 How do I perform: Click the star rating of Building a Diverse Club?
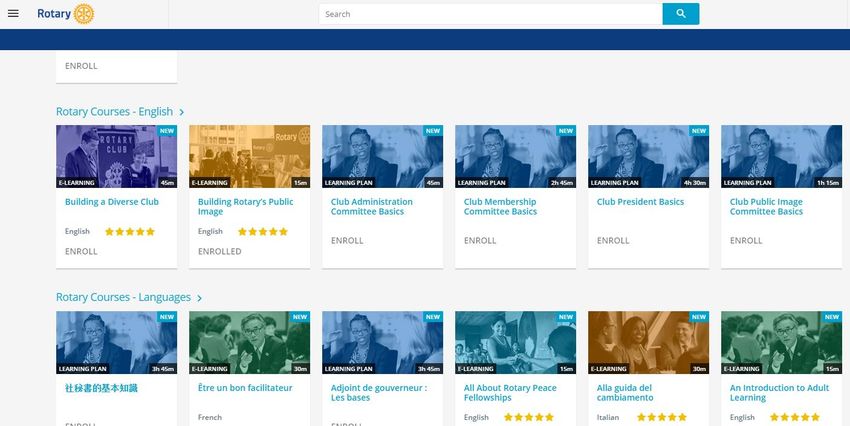point(130,231)
